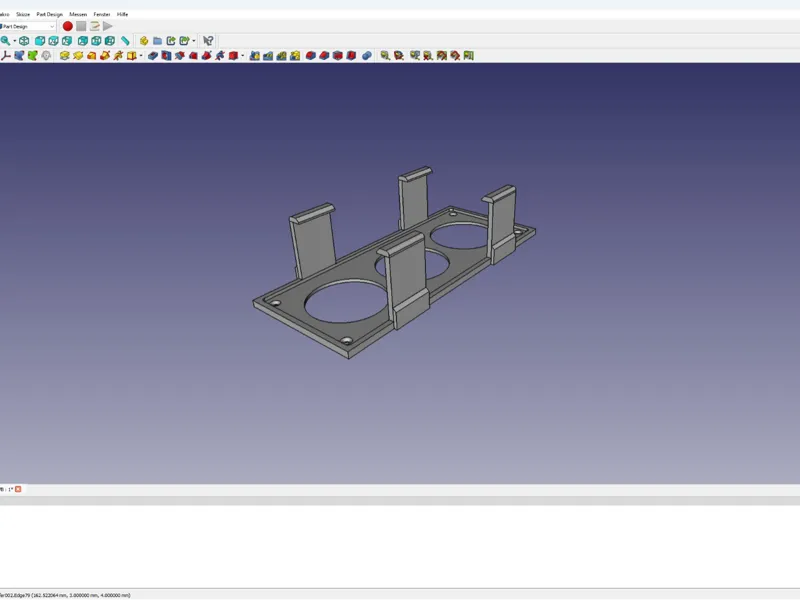Viewport: 800px width, 600px height.
Task: Create a group with the folder icon
Action: point(158,41)
